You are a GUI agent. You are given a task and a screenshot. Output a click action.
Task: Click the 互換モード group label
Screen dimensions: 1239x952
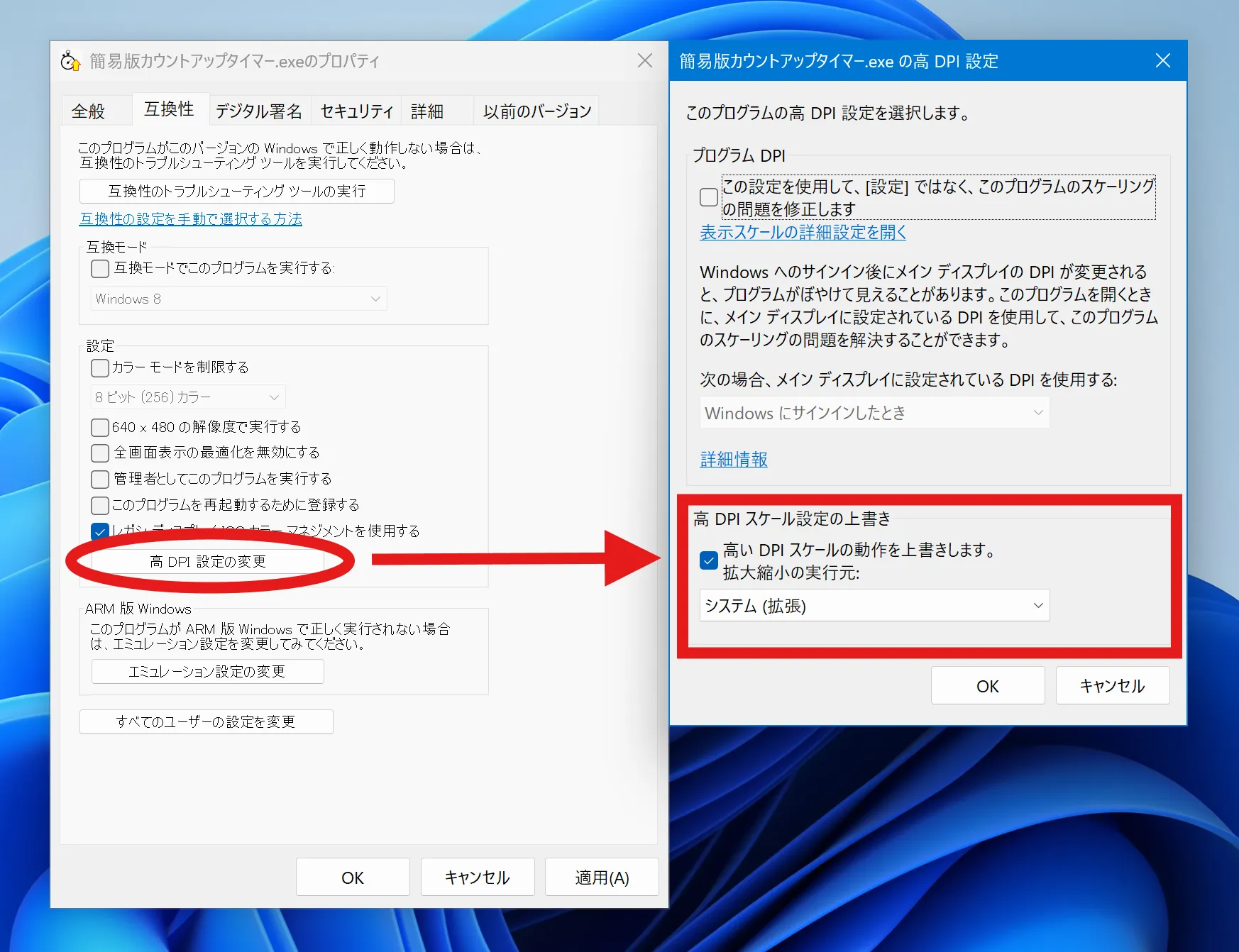pyautogui.click(x=116, y=247)
